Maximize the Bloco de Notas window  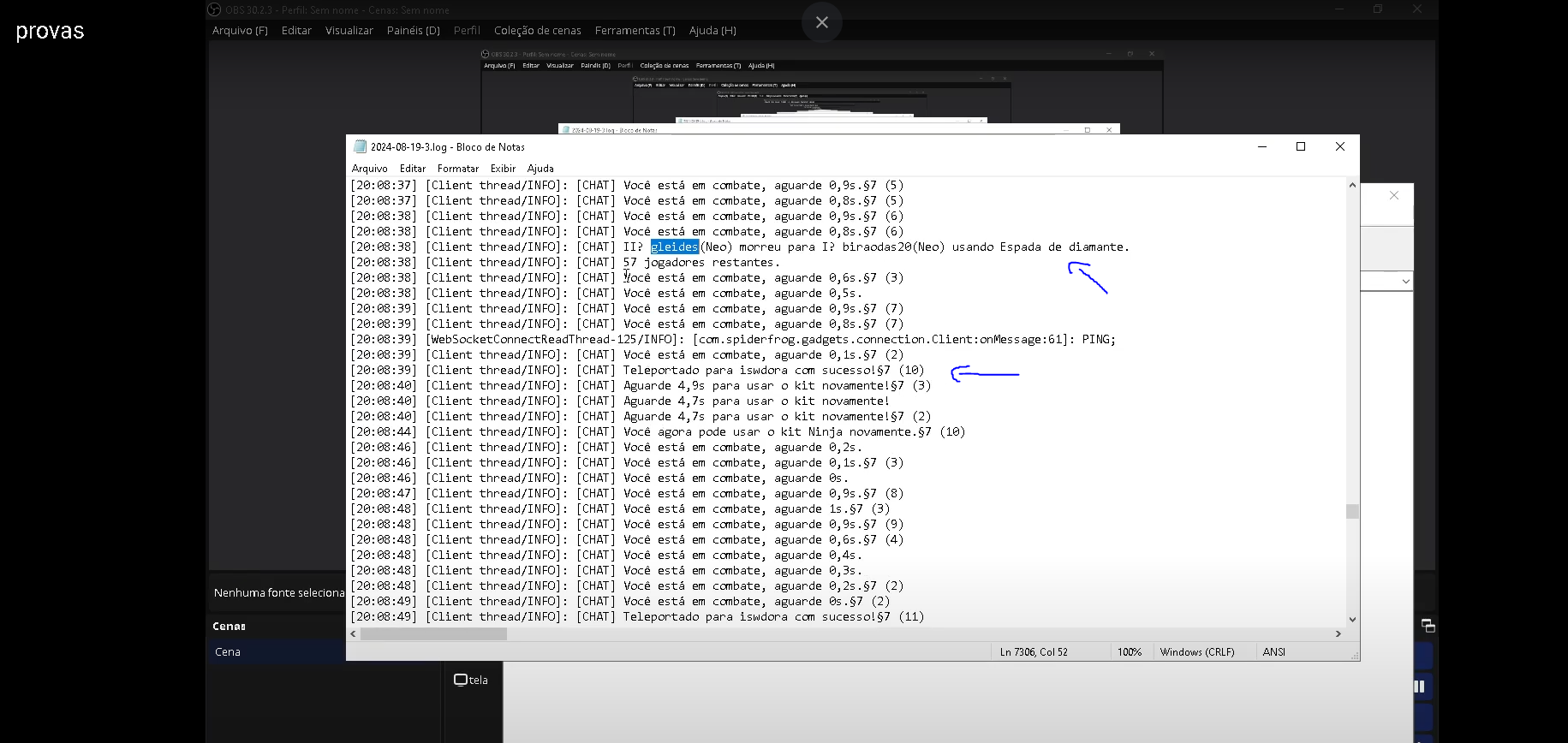tap(1301, 146)
